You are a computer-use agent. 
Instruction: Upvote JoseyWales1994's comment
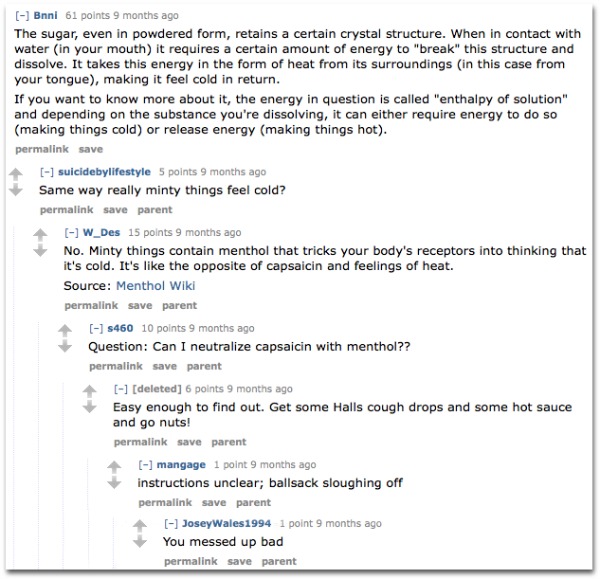[140, 526]
